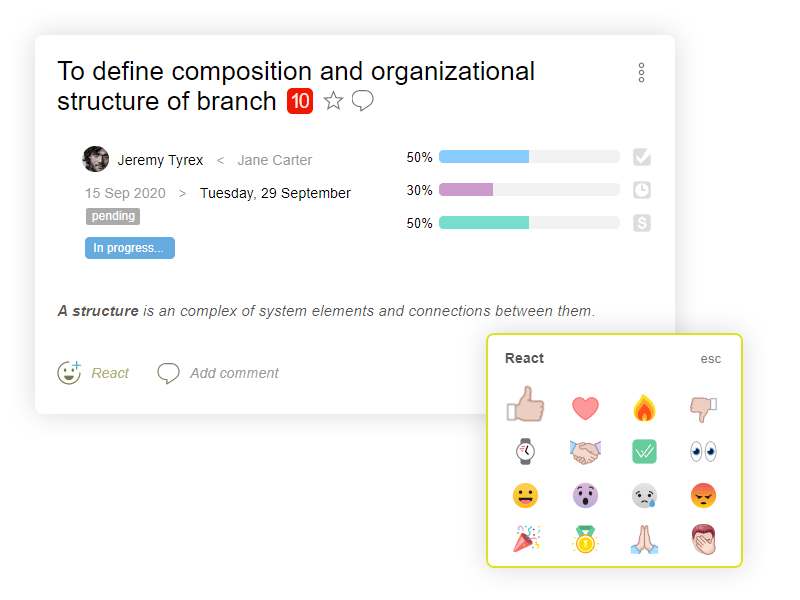Select the thumbs down reaction

pos(704,409)
